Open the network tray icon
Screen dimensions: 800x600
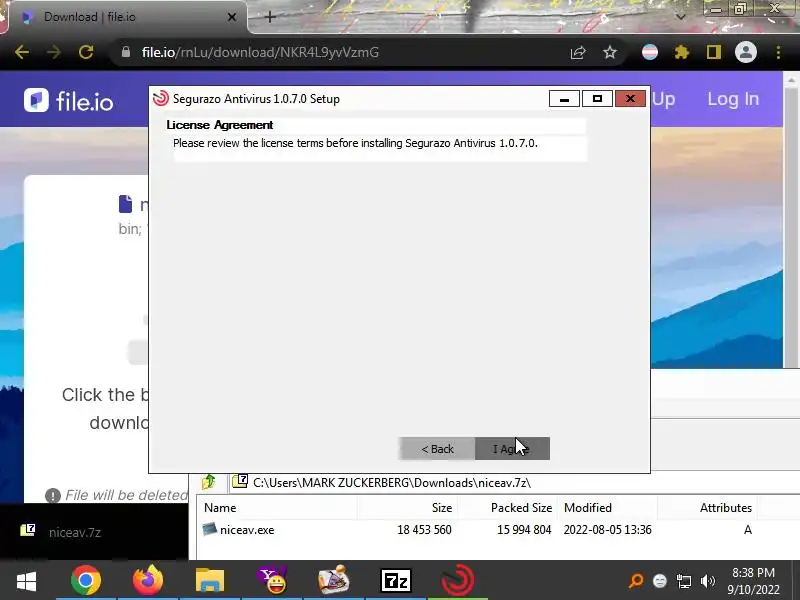pos(684,581)
